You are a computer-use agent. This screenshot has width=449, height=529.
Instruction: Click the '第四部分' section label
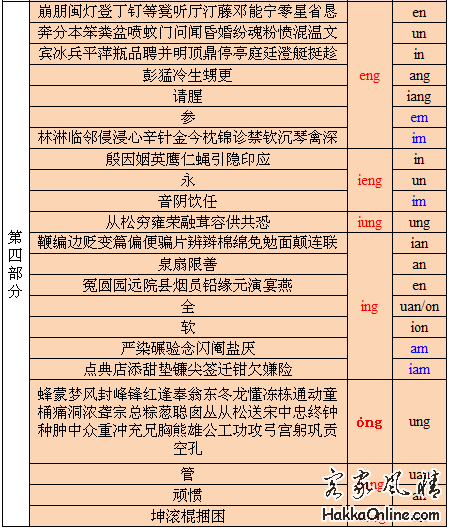(x=15, y=264)
